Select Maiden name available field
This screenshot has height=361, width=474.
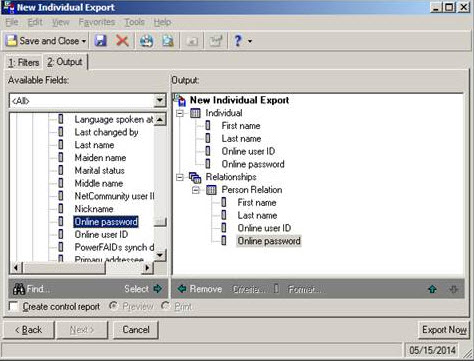(100, 158)
